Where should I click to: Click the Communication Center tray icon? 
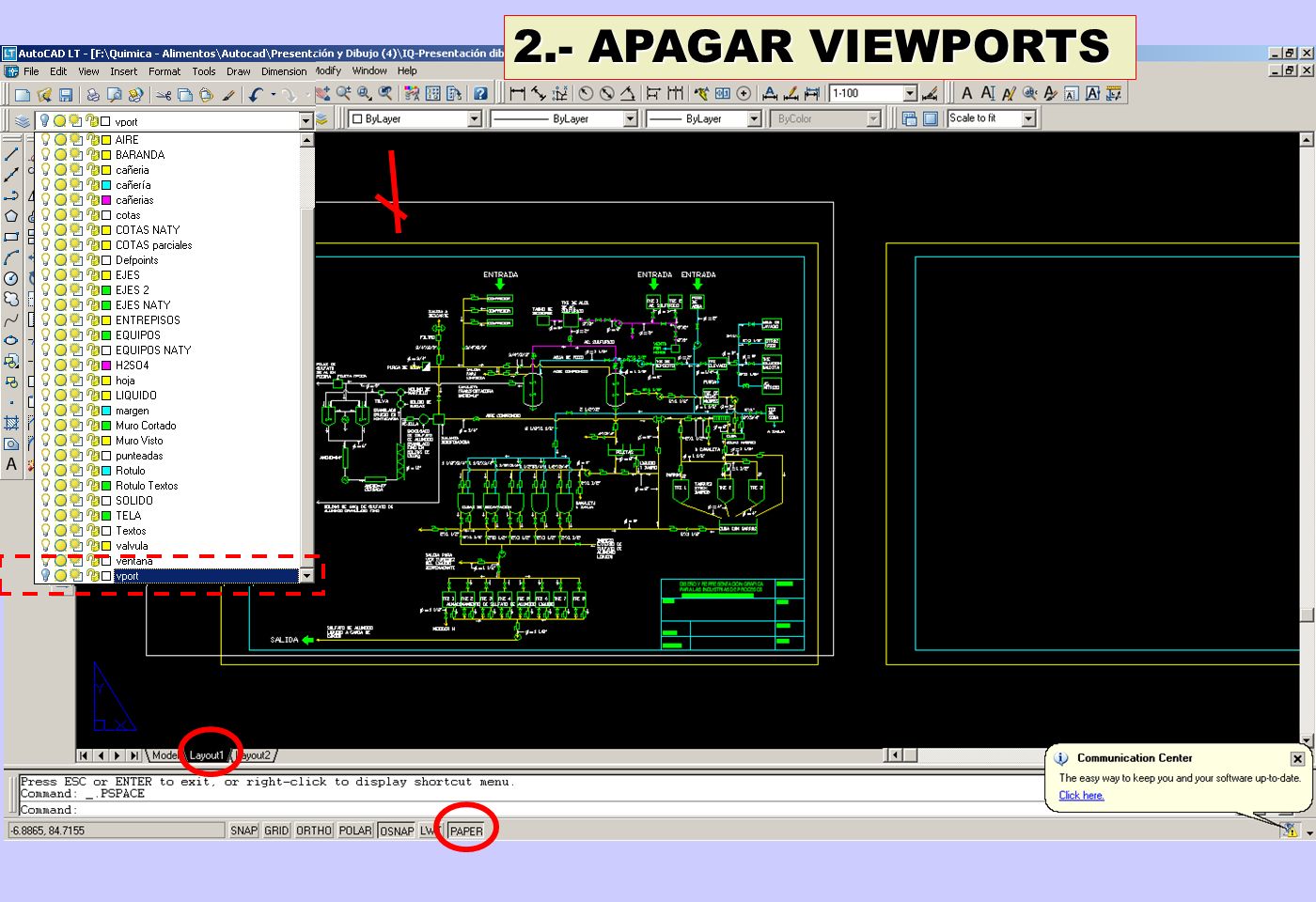click(1289, 829)
